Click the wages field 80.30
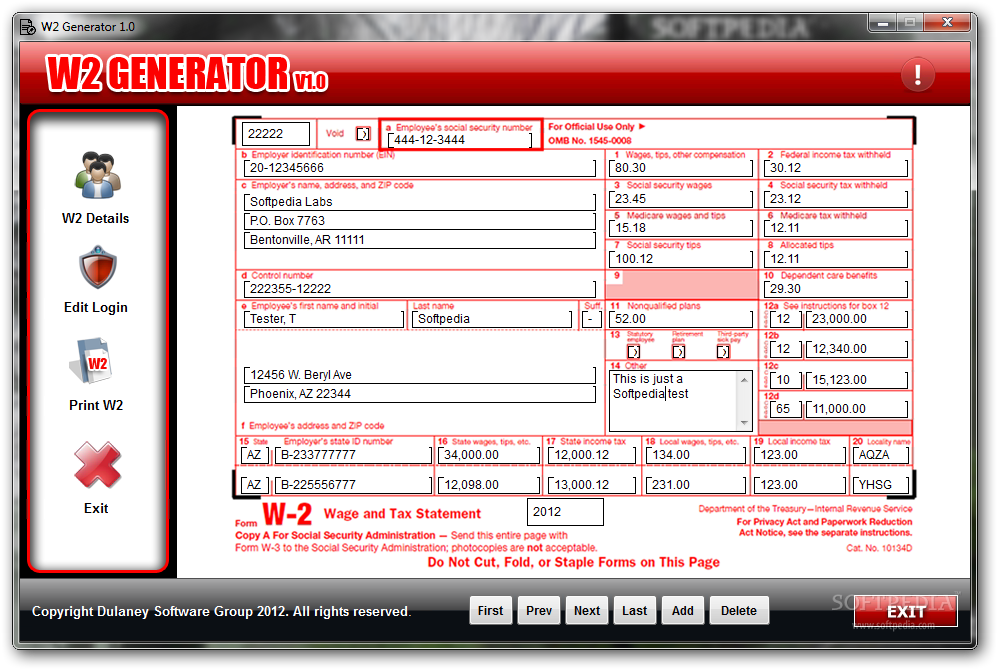This screenshot has height=670, width=998. (680, 168)
